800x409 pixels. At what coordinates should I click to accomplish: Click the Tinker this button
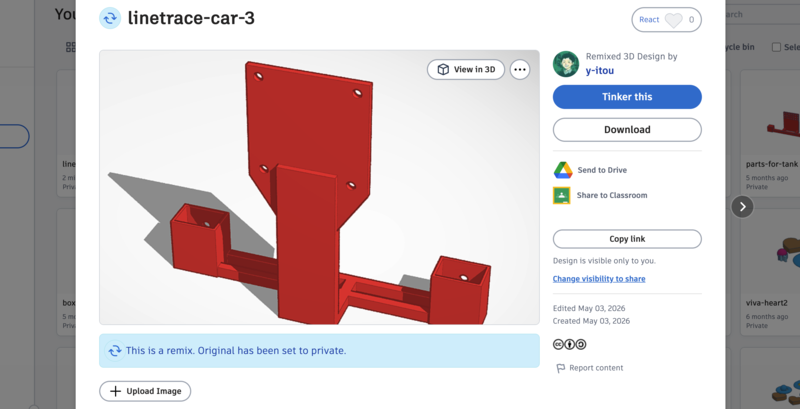(x=627, y=97)
